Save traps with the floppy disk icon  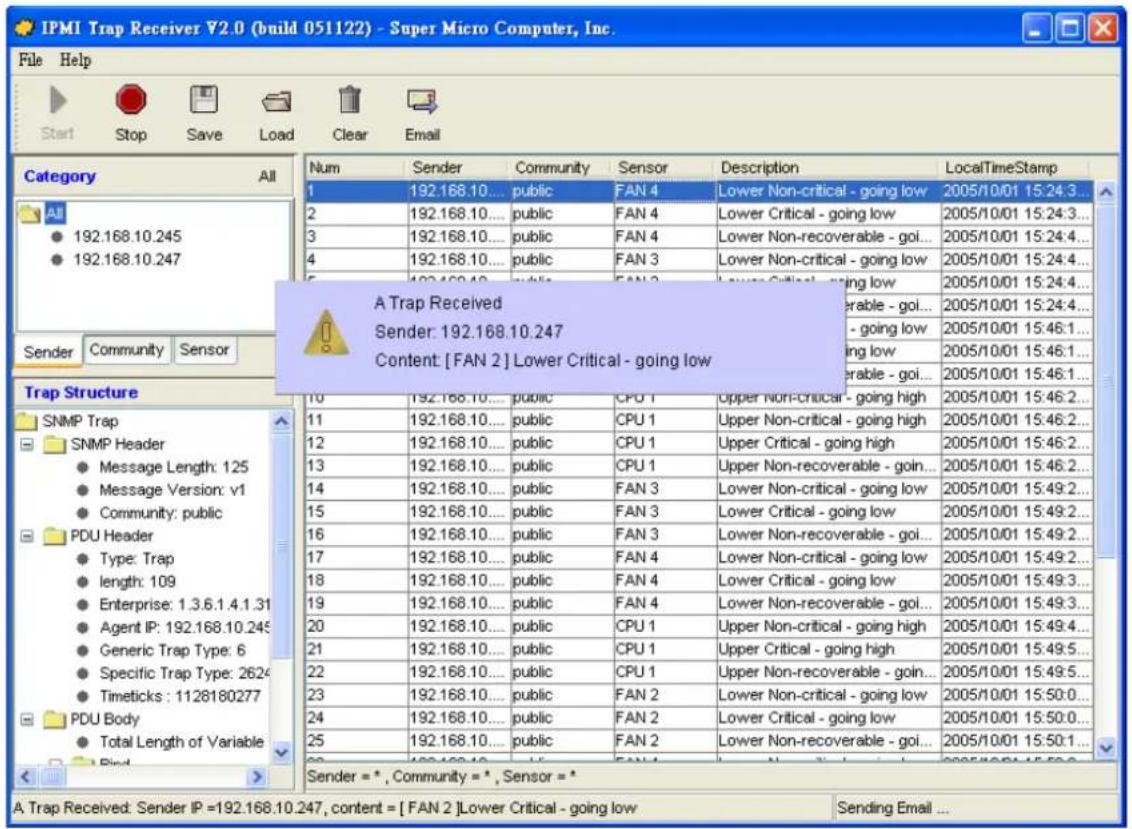[204, 100]
